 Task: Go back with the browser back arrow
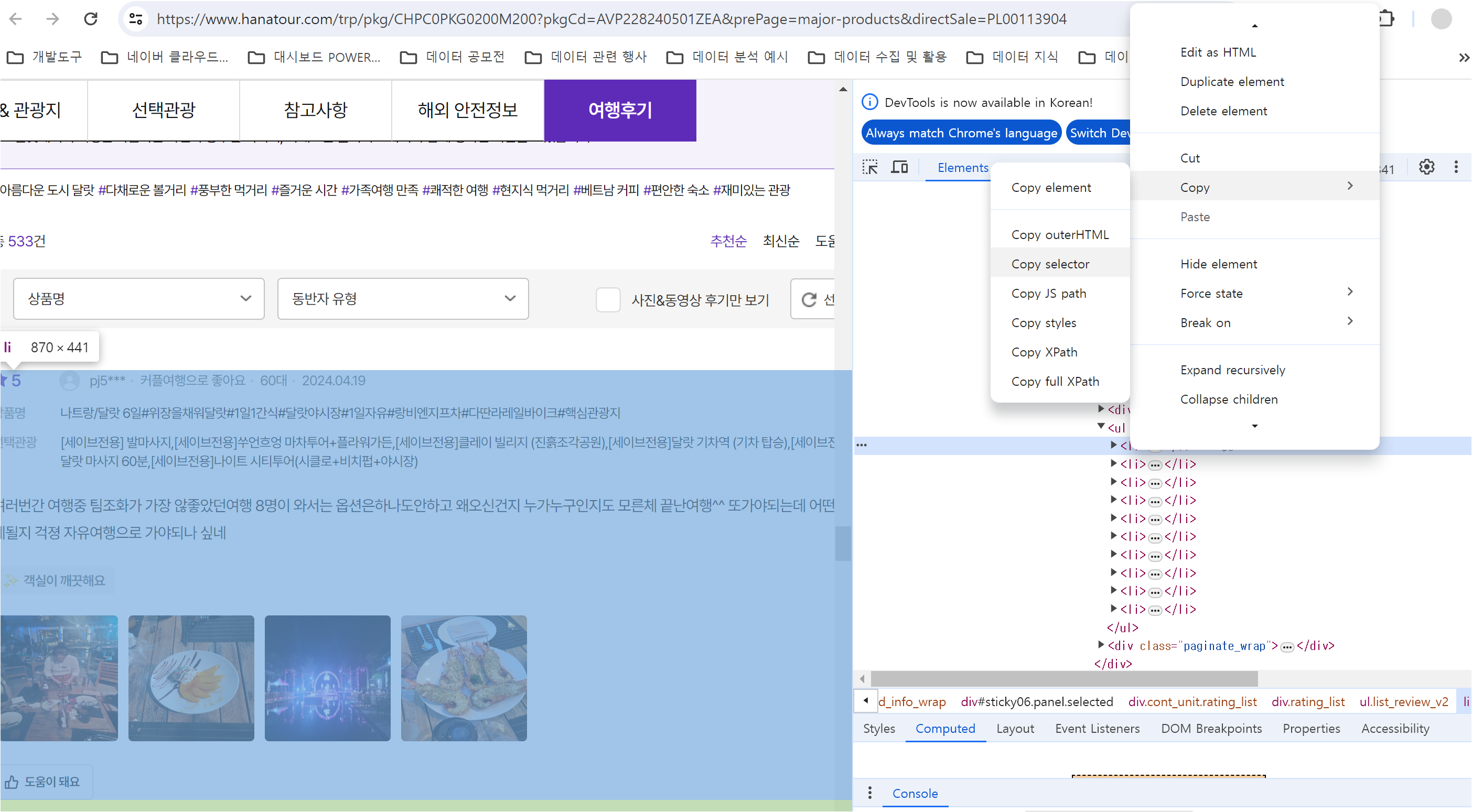coord(15,19)
